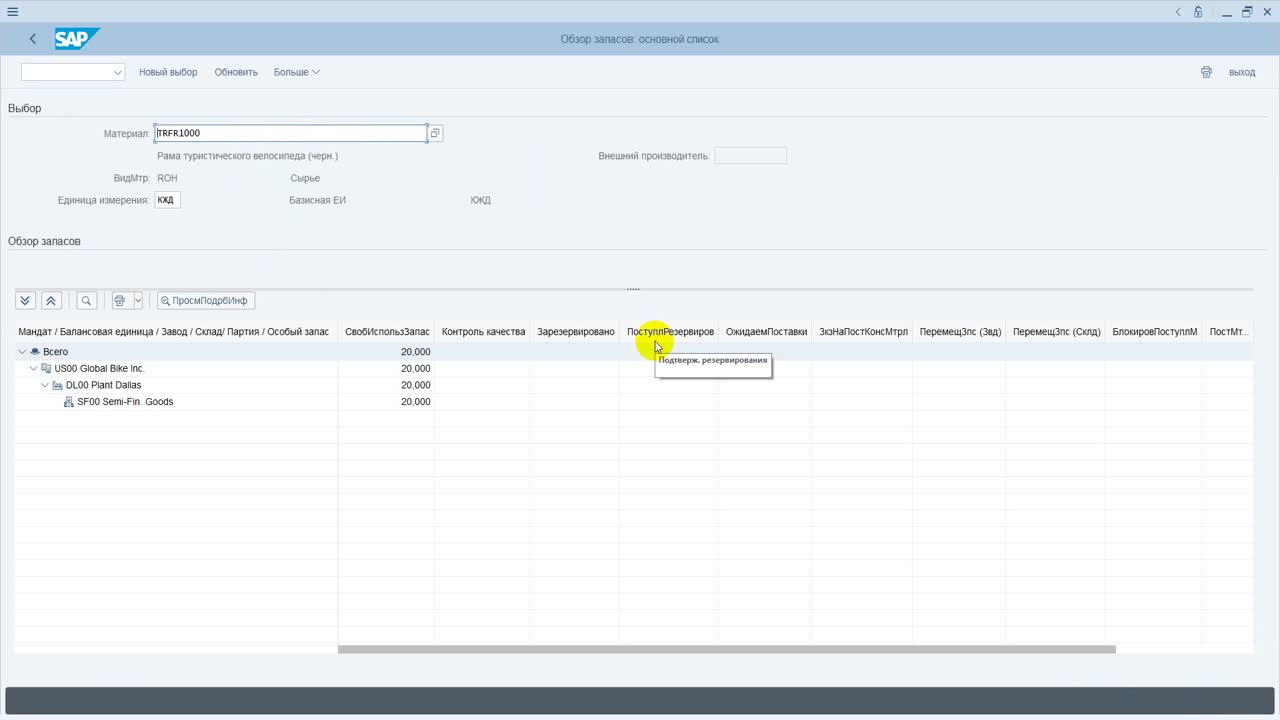1280x720 pixels.
Task: Click the БлокировПоступлМ column header
Action: (x=1154, y=332)
